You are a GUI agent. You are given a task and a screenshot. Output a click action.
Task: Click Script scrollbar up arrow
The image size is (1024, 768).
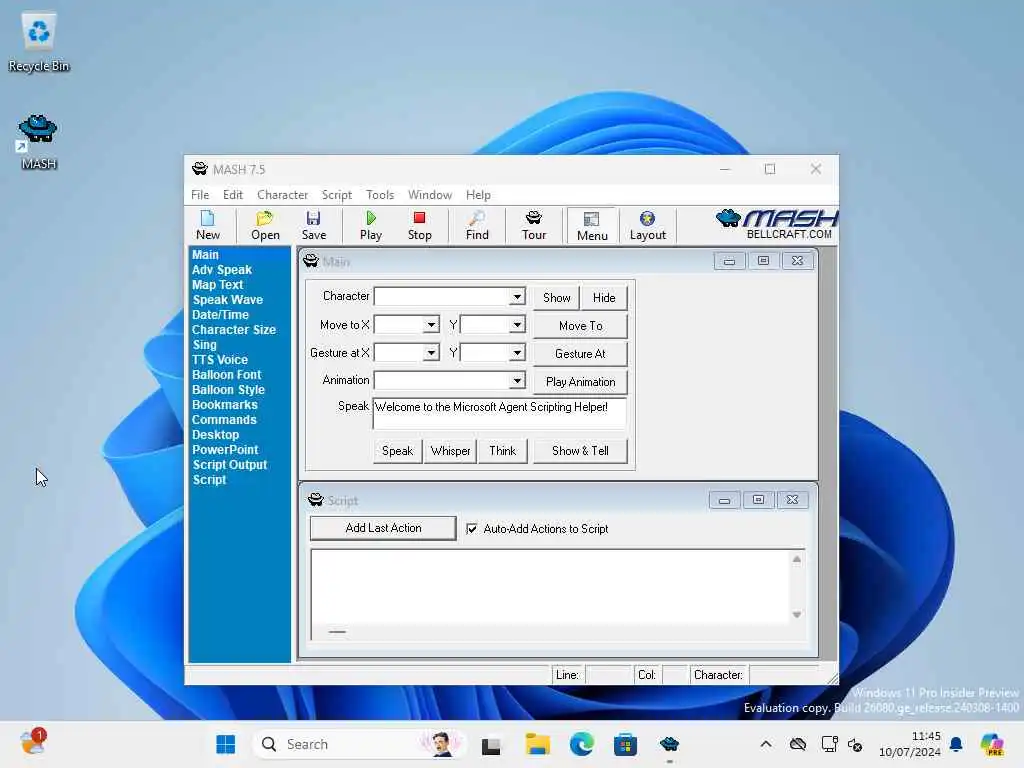point(797,559)
